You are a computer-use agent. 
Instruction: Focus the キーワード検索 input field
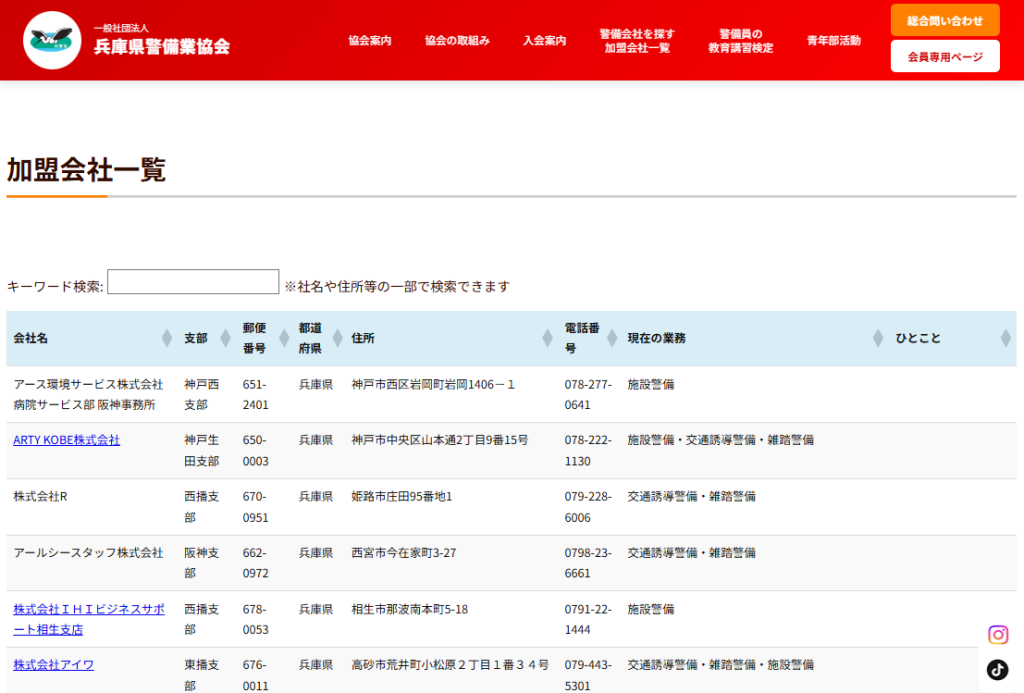tap(193, 282)
